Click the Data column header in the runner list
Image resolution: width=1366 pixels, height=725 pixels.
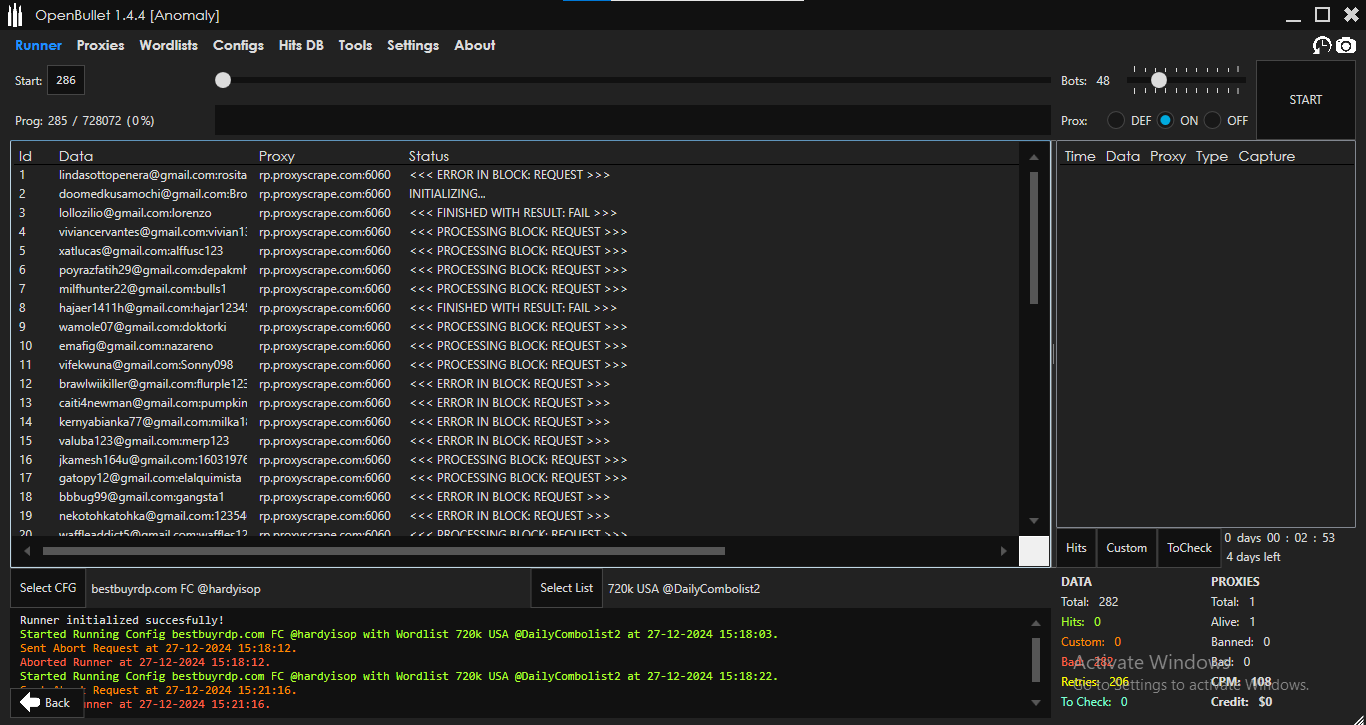click(76, 156)
